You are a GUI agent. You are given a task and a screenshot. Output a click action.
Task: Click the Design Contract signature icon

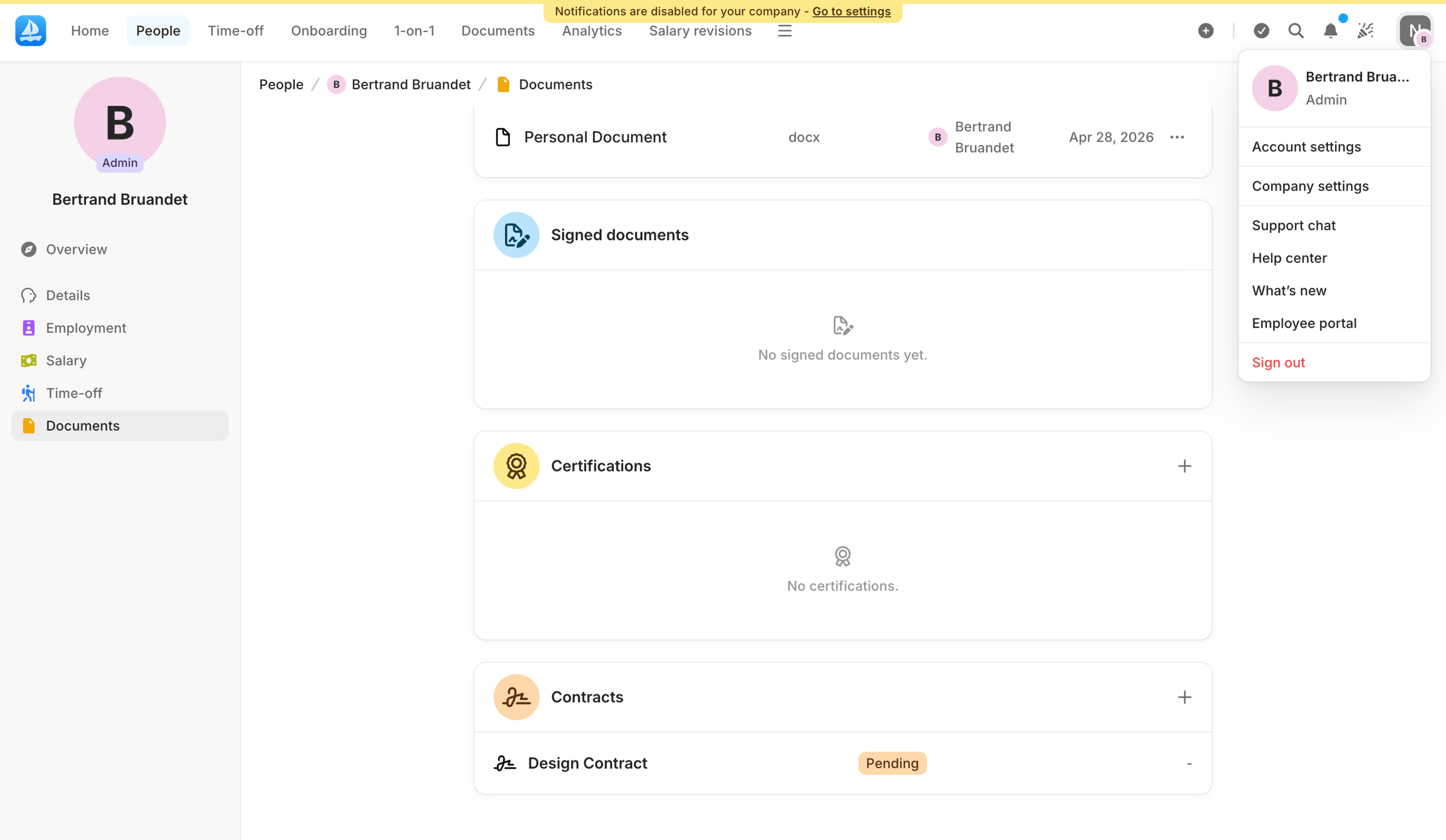(505, 764)
